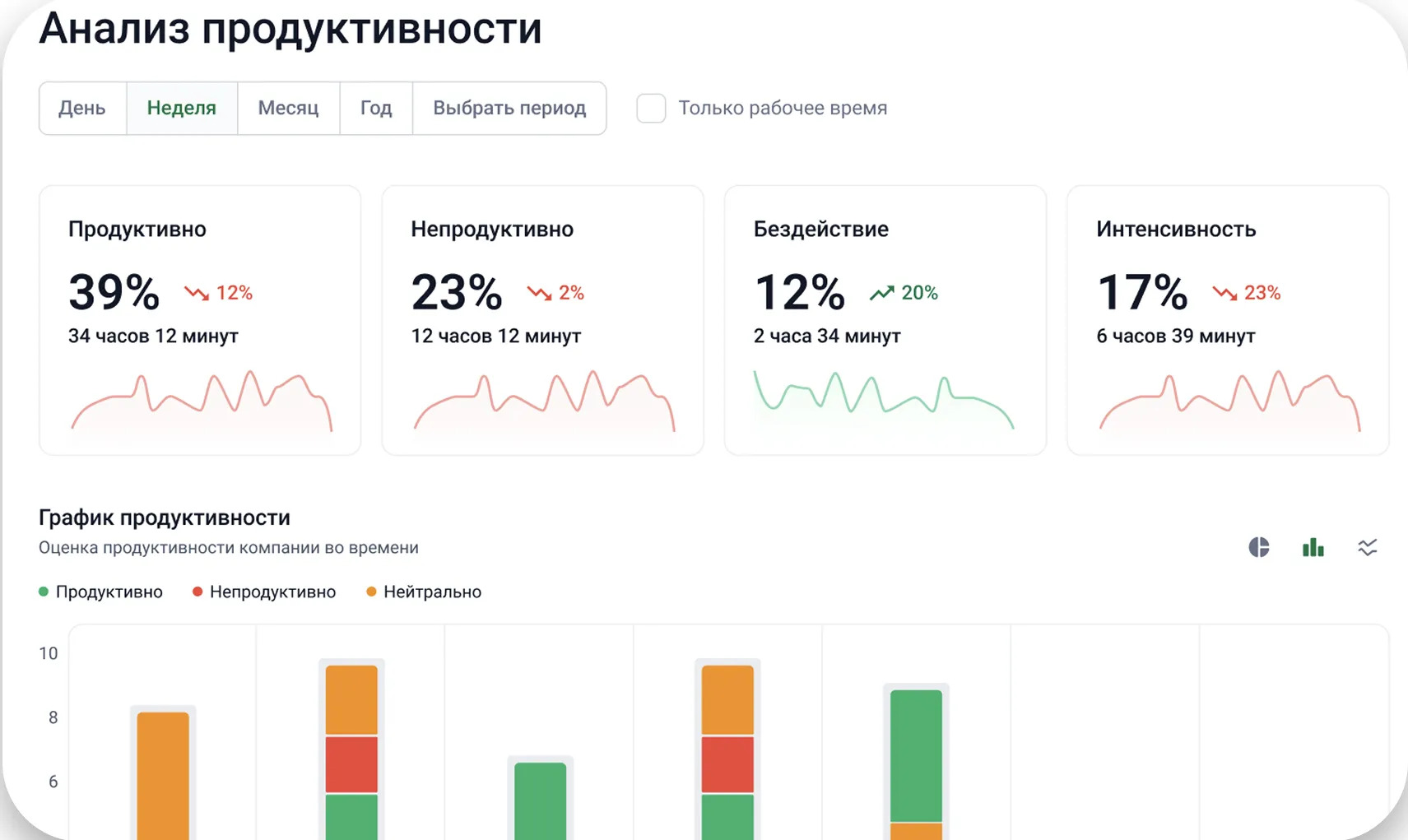1408x840 pixels.
Task: Toggle the Непродуктивно legend item
Action: point(264,592)
